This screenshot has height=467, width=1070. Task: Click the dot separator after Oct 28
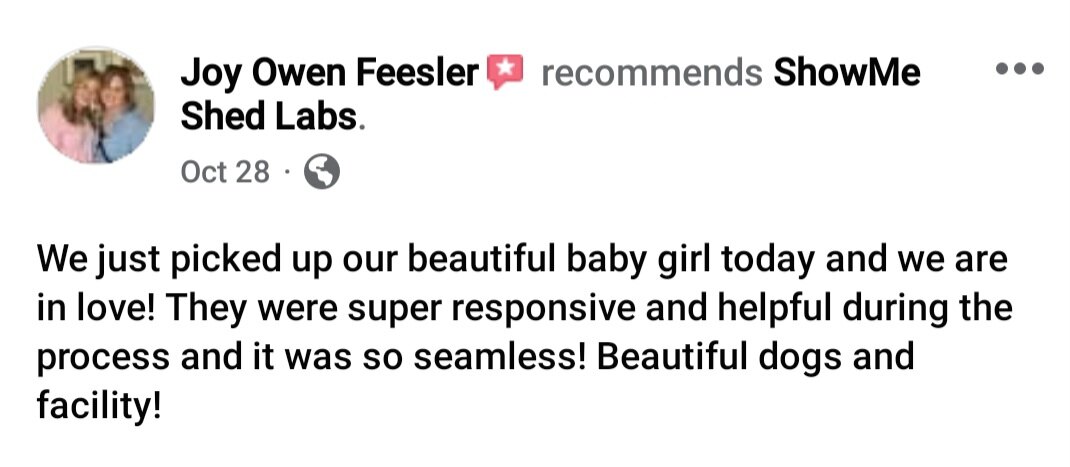pyautogui.click(x=287, y=171)
